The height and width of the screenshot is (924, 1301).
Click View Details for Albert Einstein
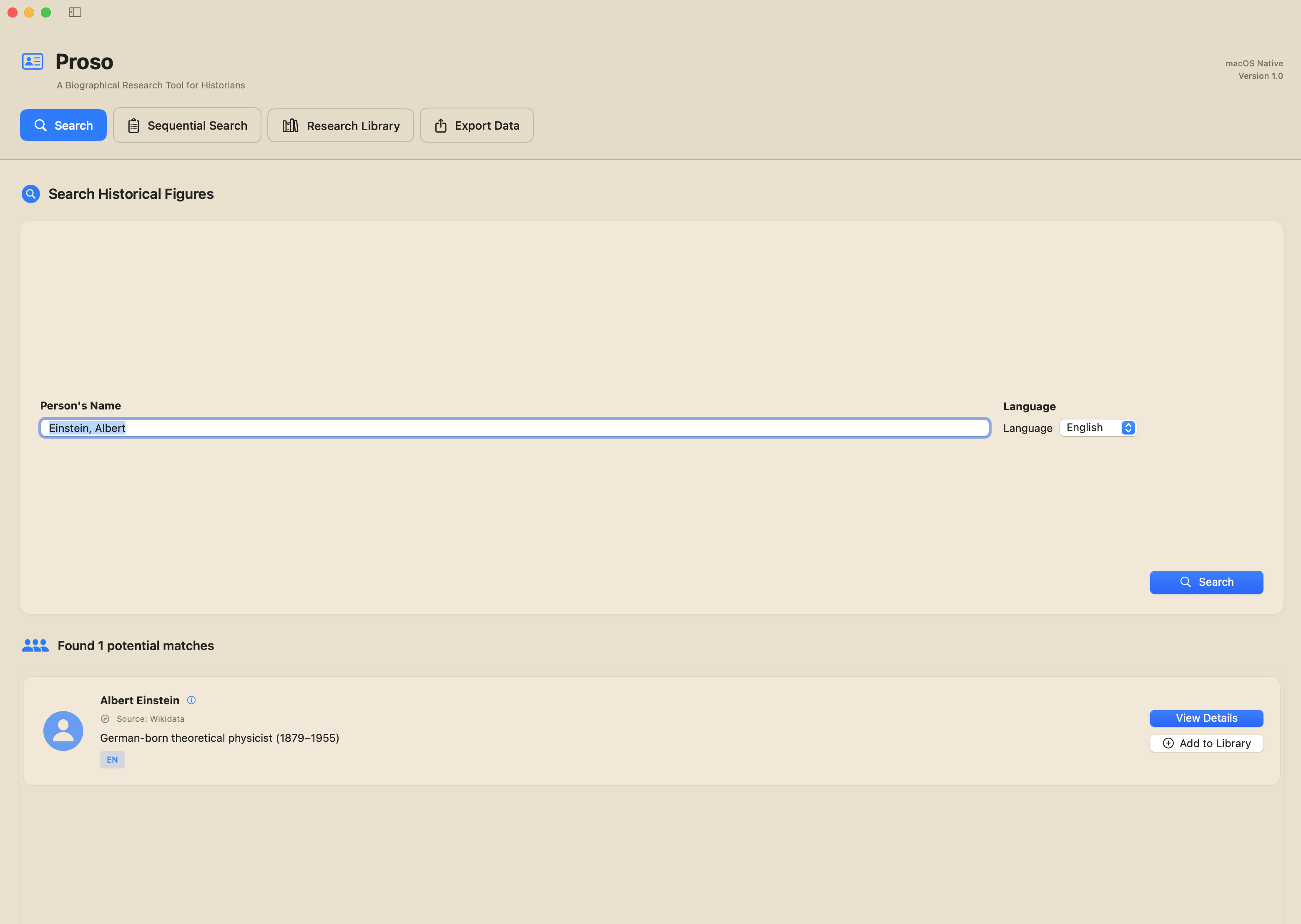point(1206,718)
